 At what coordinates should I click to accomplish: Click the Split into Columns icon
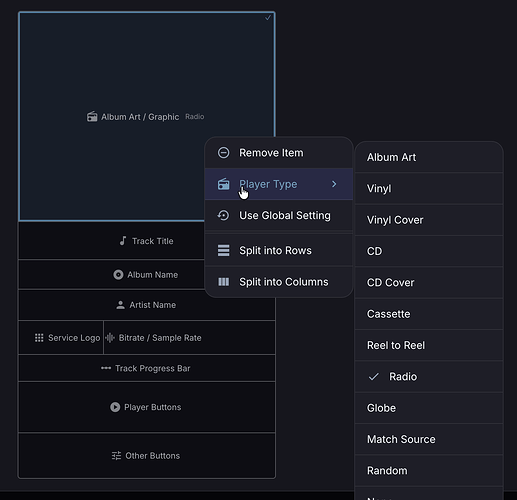223,282
